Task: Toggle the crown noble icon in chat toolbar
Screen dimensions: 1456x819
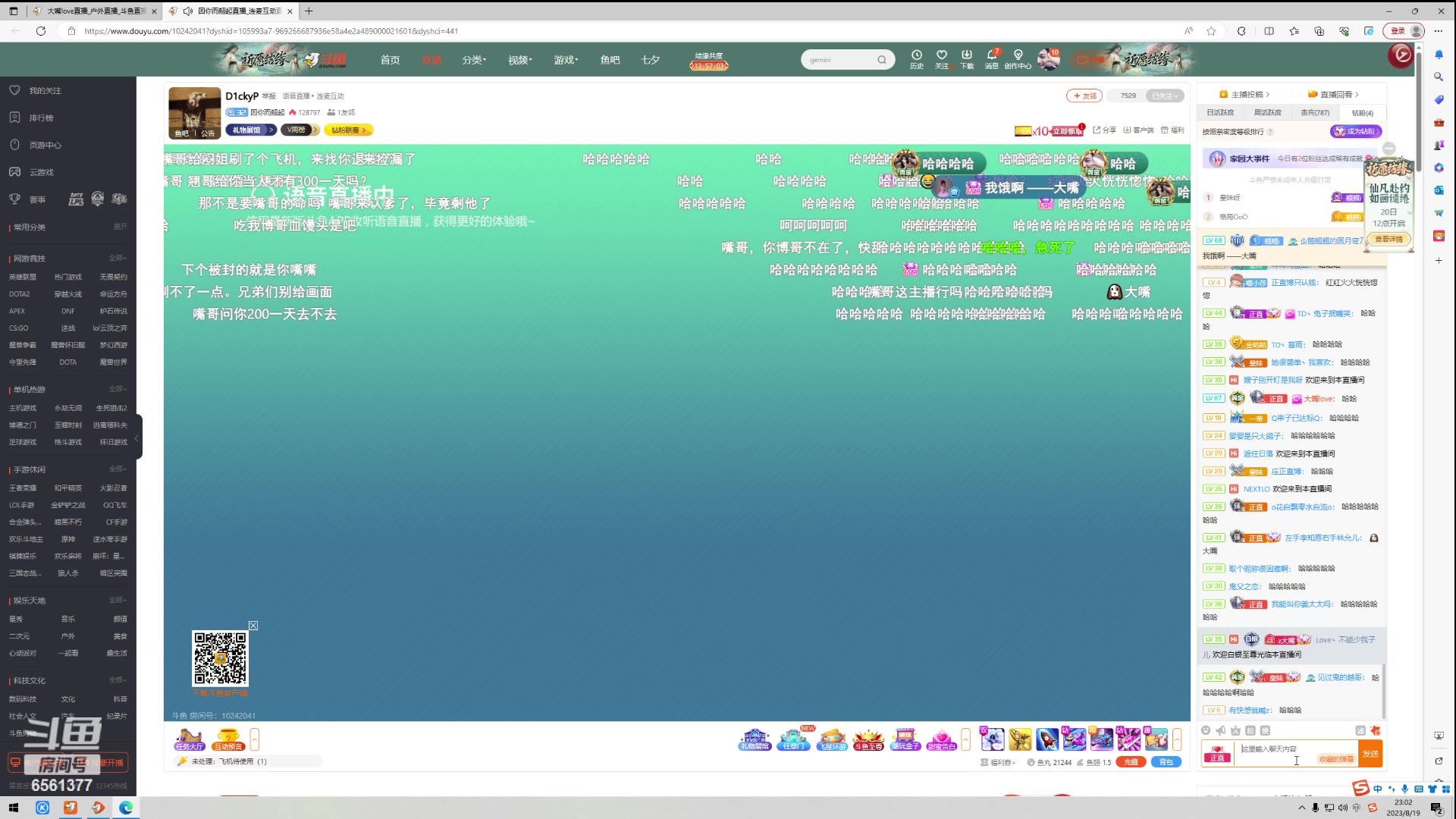Action: click(x=1235, y=730)
